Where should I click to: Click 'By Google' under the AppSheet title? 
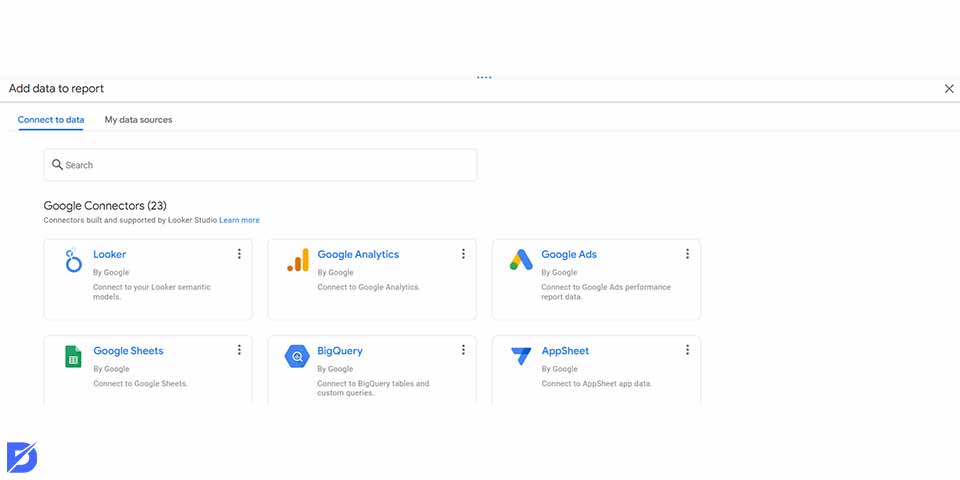point(560,369)
